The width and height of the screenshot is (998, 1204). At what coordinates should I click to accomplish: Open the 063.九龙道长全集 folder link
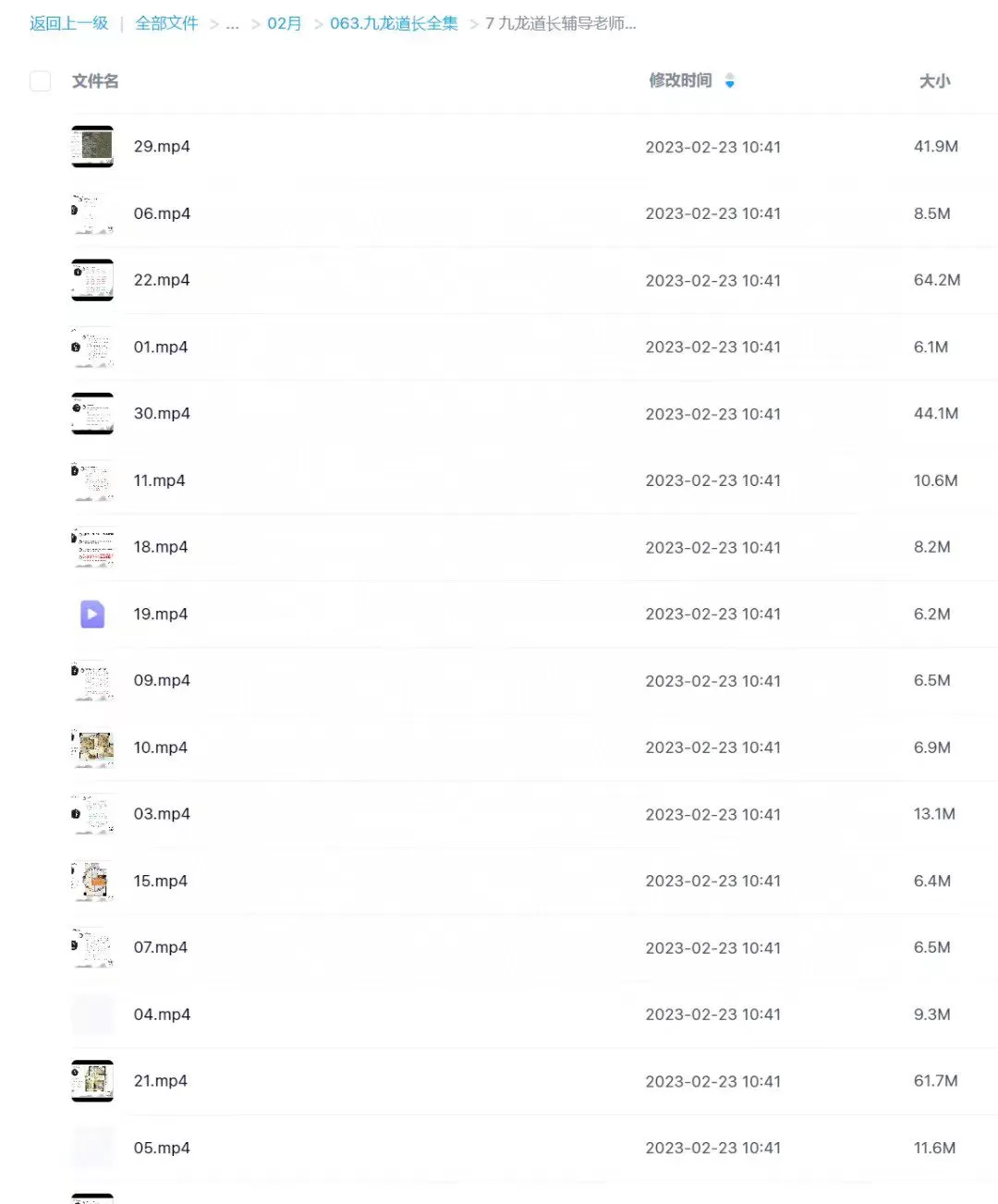tap(394, 23)
